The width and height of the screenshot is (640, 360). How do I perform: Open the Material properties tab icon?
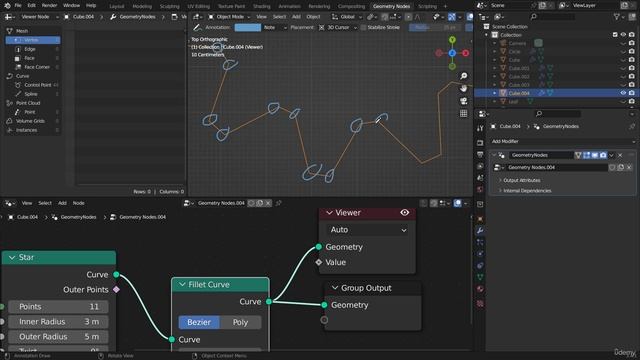point(480,289)
